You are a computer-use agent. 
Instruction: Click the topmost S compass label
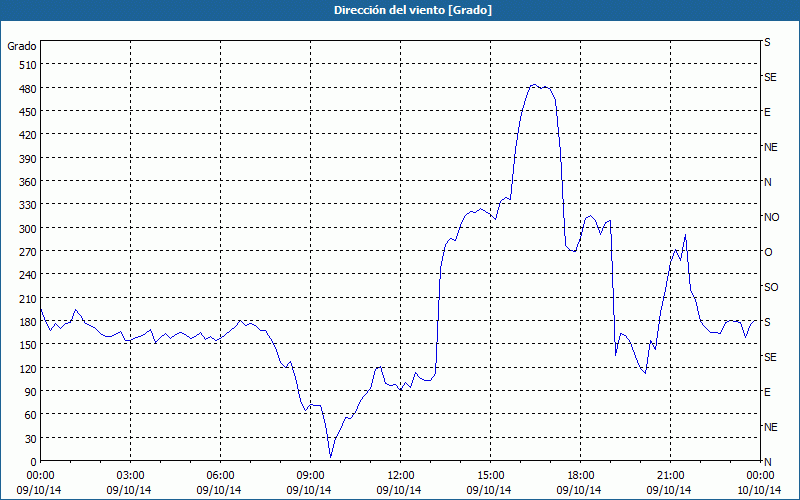[x=767, y=43]
